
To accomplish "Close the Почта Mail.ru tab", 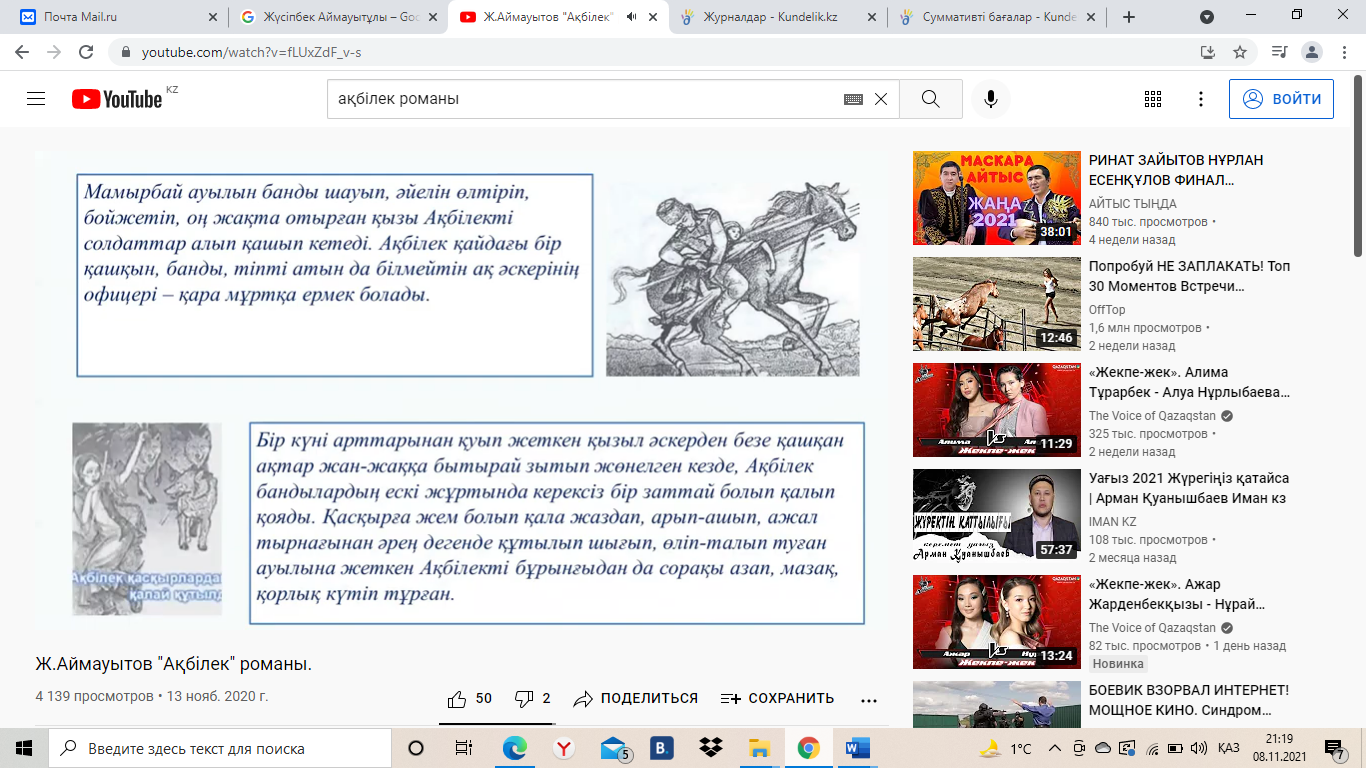I will 212,17.
